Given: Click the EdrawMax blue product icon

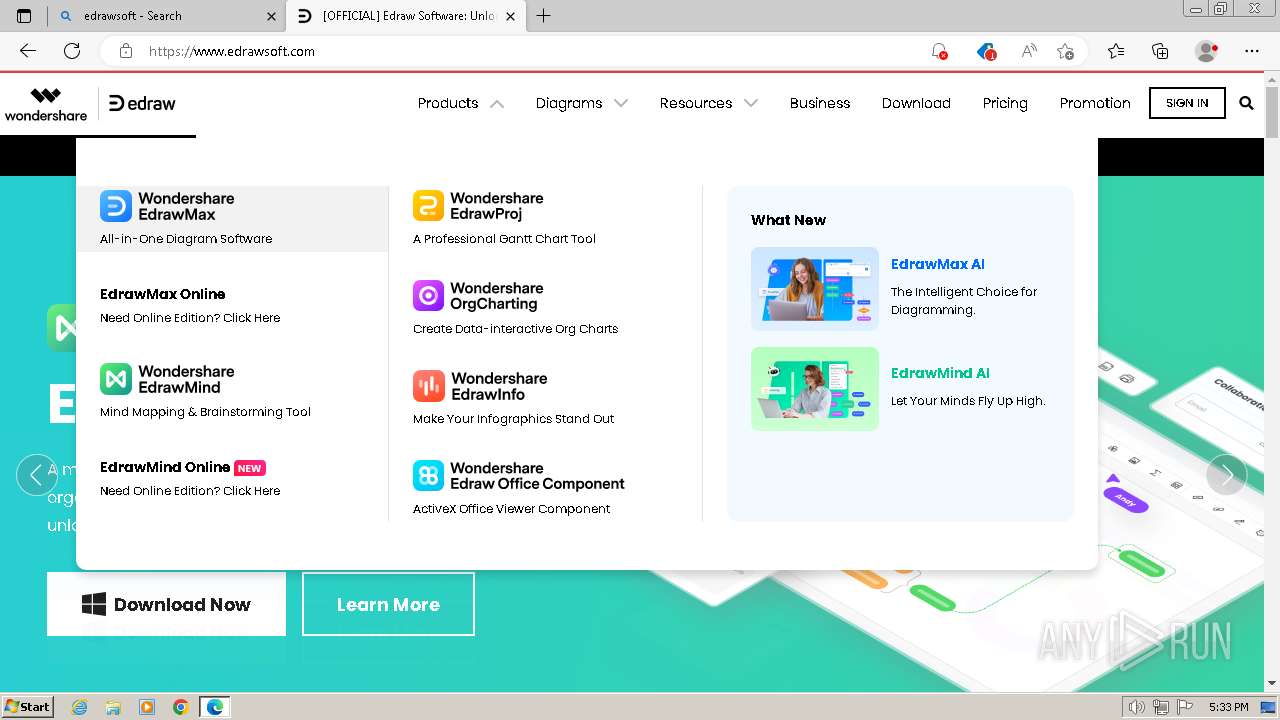Looking at the screenshot, I should (x=116, y=206).
